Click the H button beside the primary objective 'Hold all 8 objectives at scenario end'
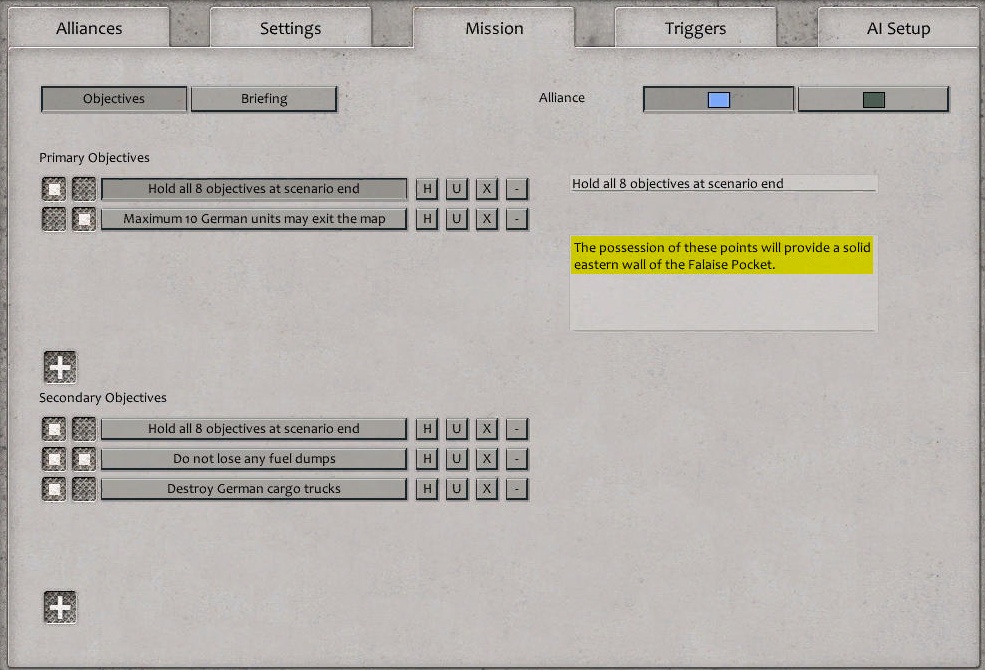This screenshot has height=670, width=985. pos(425,188)
